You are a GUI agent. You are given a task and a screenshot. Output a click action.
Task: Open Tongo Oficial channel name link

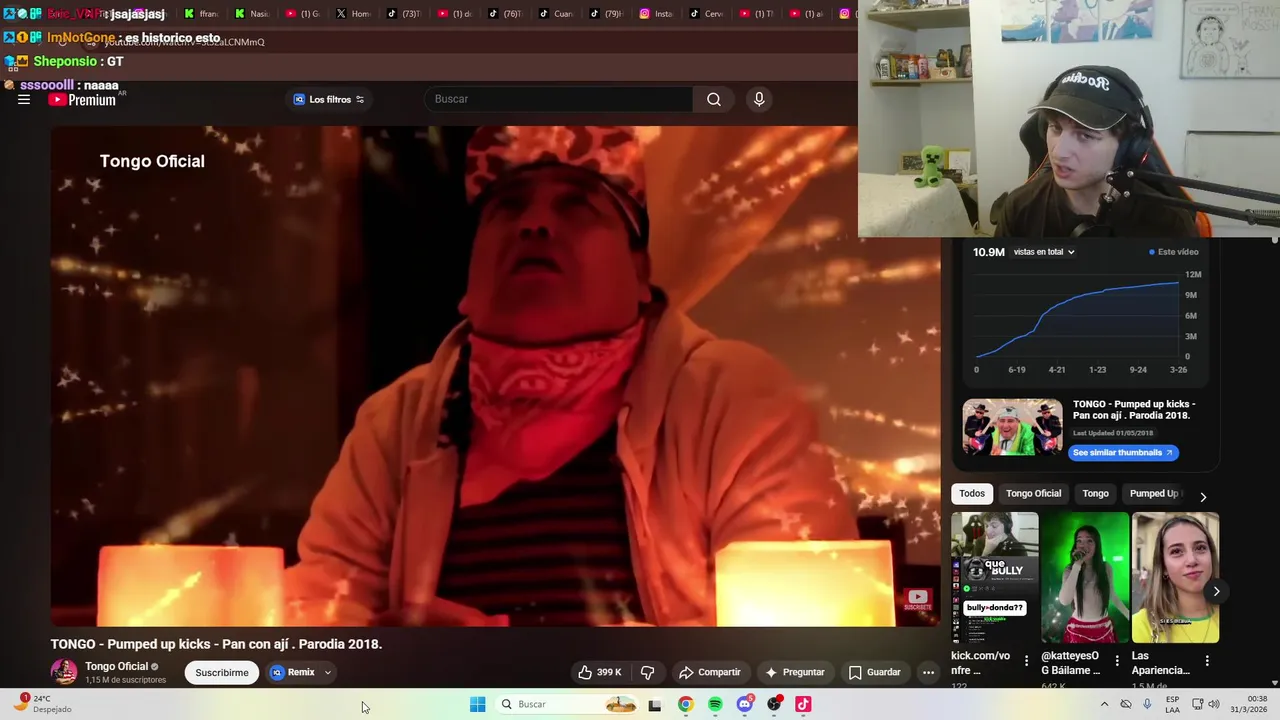coord(116,666)
